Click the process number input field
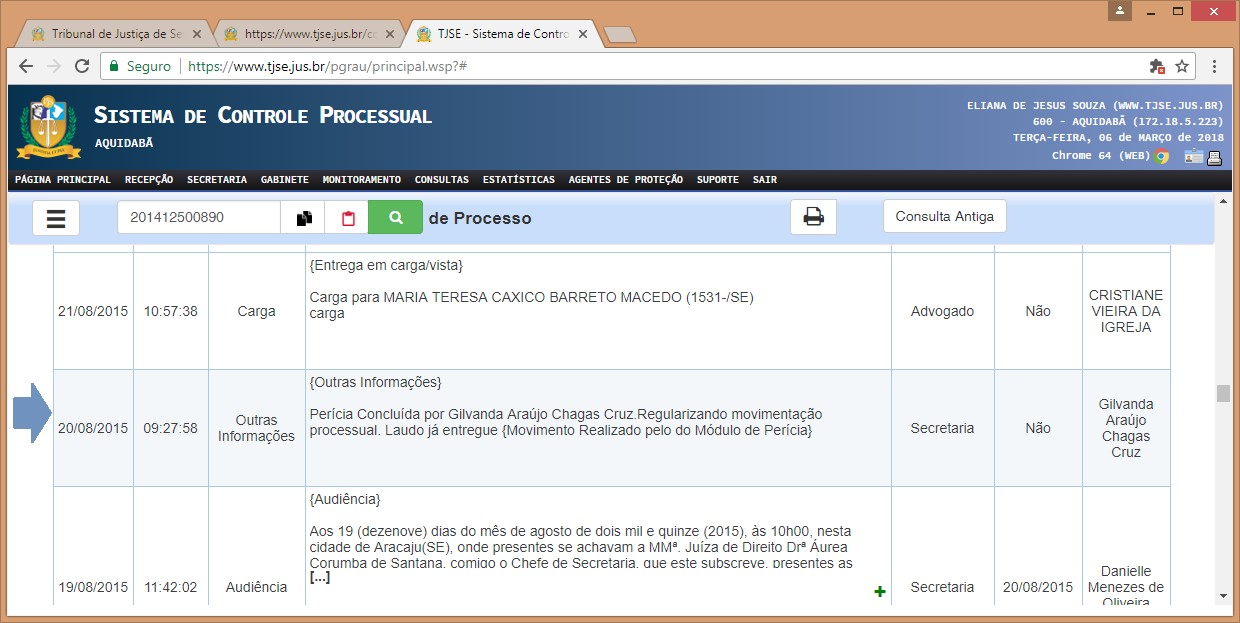The width and height of the screenshot is (1240, 623). coord(198,218)
